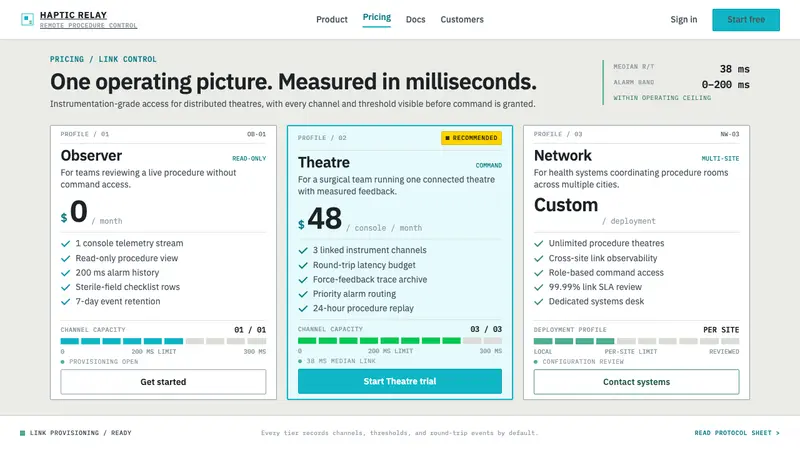Click checkmark beside Read-only procedure view
The width and height of the screenshot is (800, 450).
[x=65, y=259]
